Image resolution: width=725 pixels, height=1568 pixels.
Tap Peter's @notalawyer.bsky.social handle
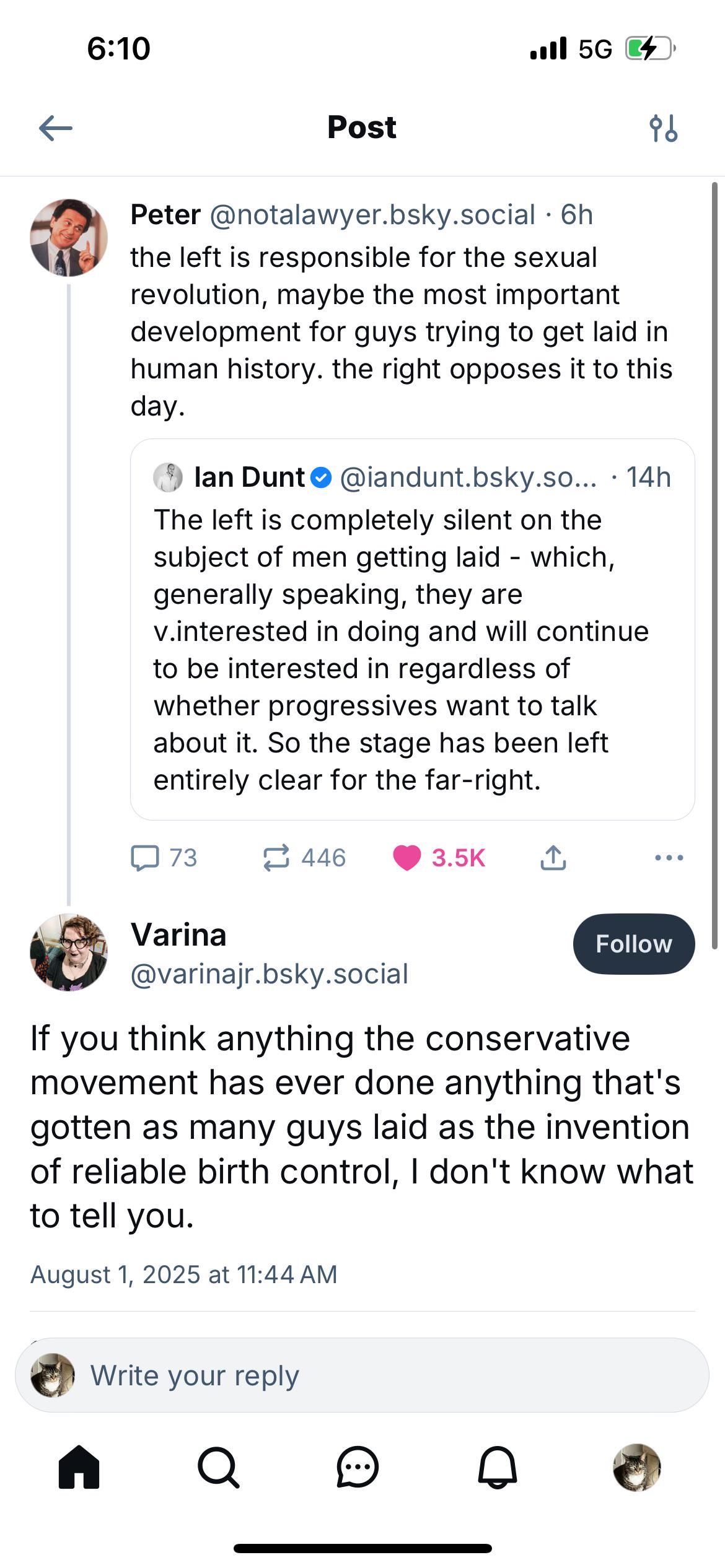[372, 215]
